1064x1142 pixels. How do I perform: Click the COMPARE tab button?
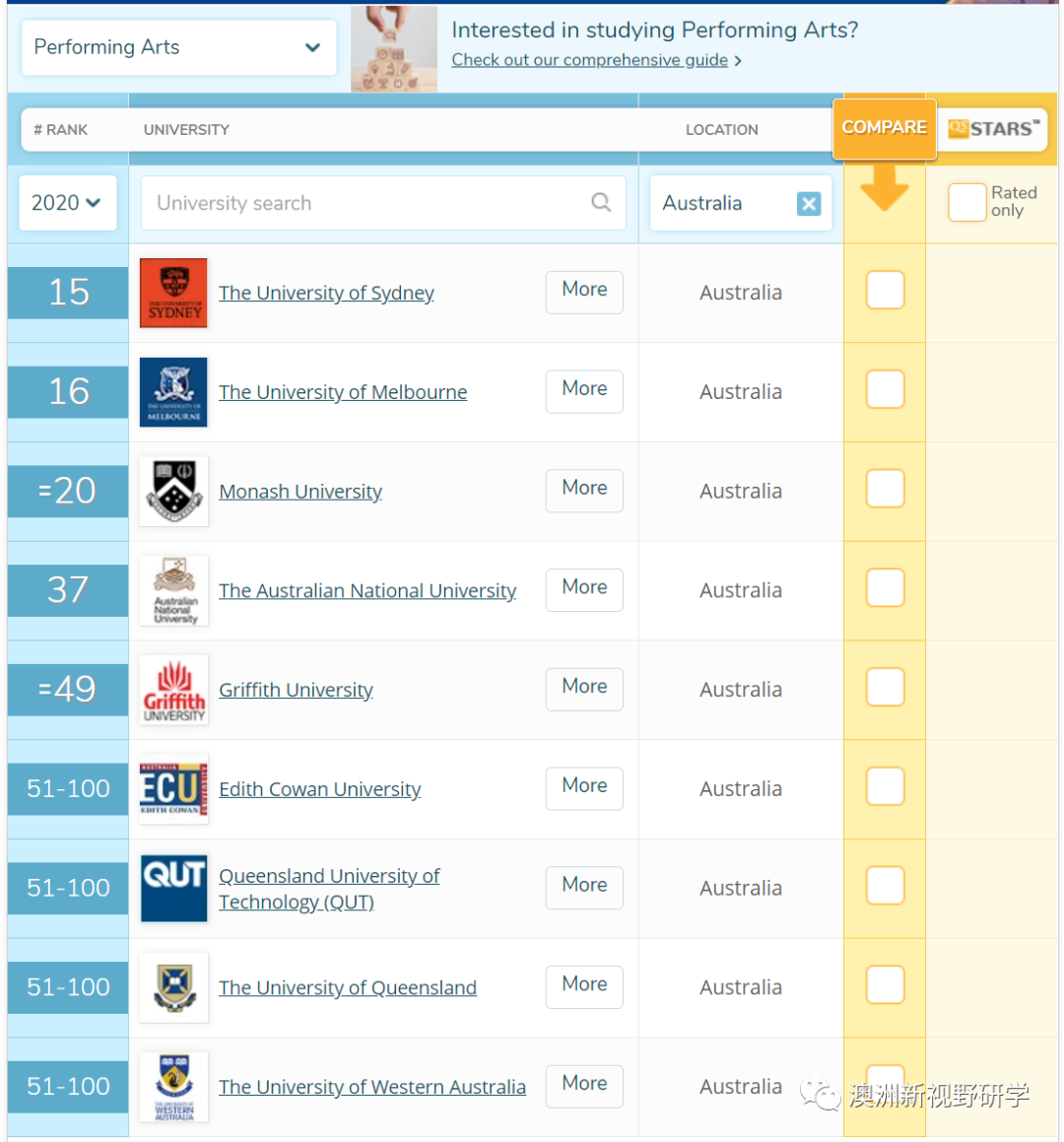pyautogui.click(x=884, y=127)
